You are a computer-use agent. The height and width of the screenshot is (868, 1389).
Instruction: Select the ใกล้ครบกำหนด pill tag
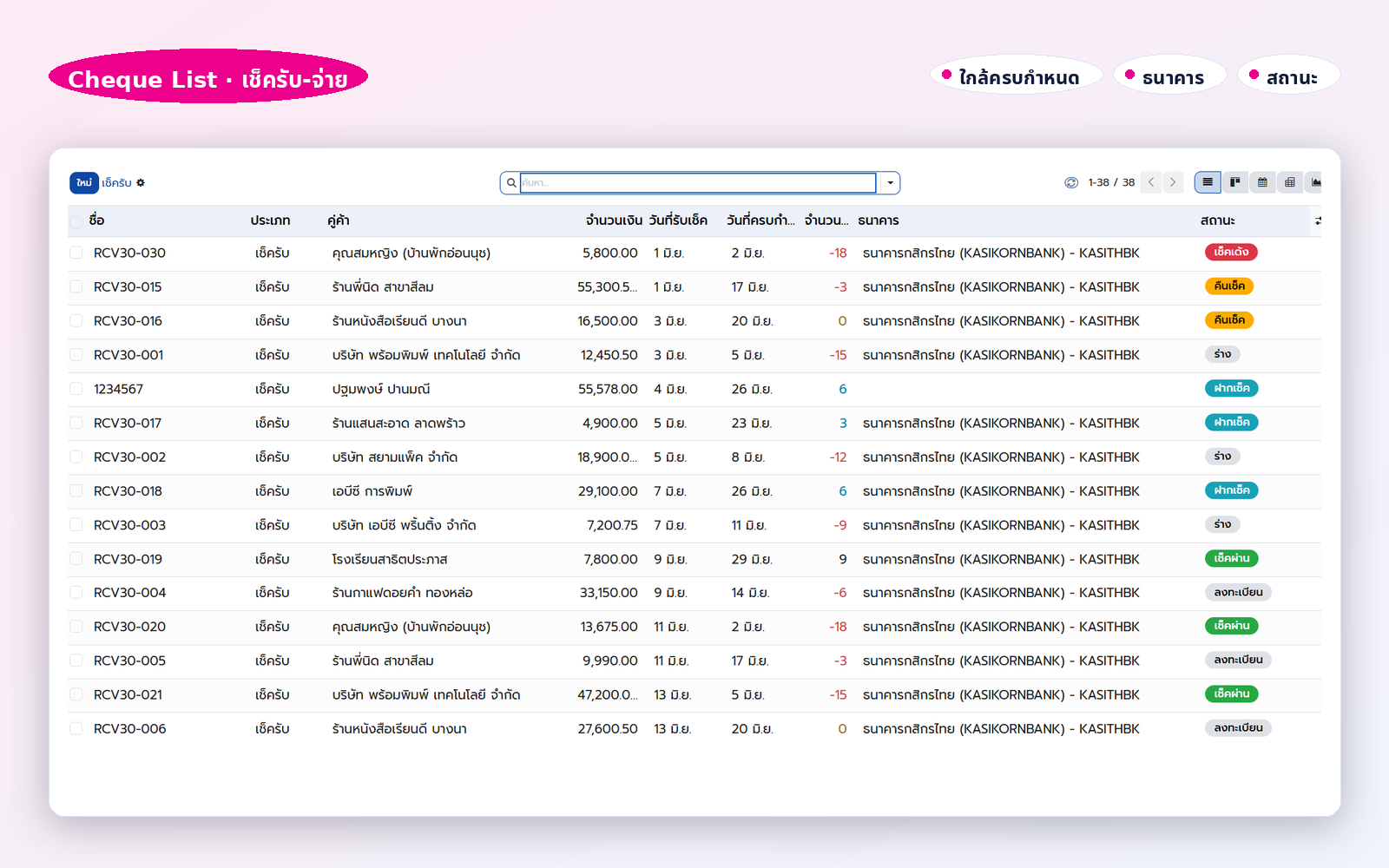coord(1016,76)
